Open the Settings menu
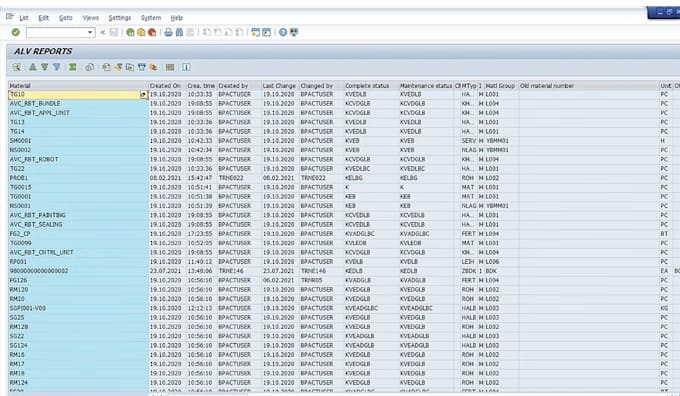 point(120,18)
